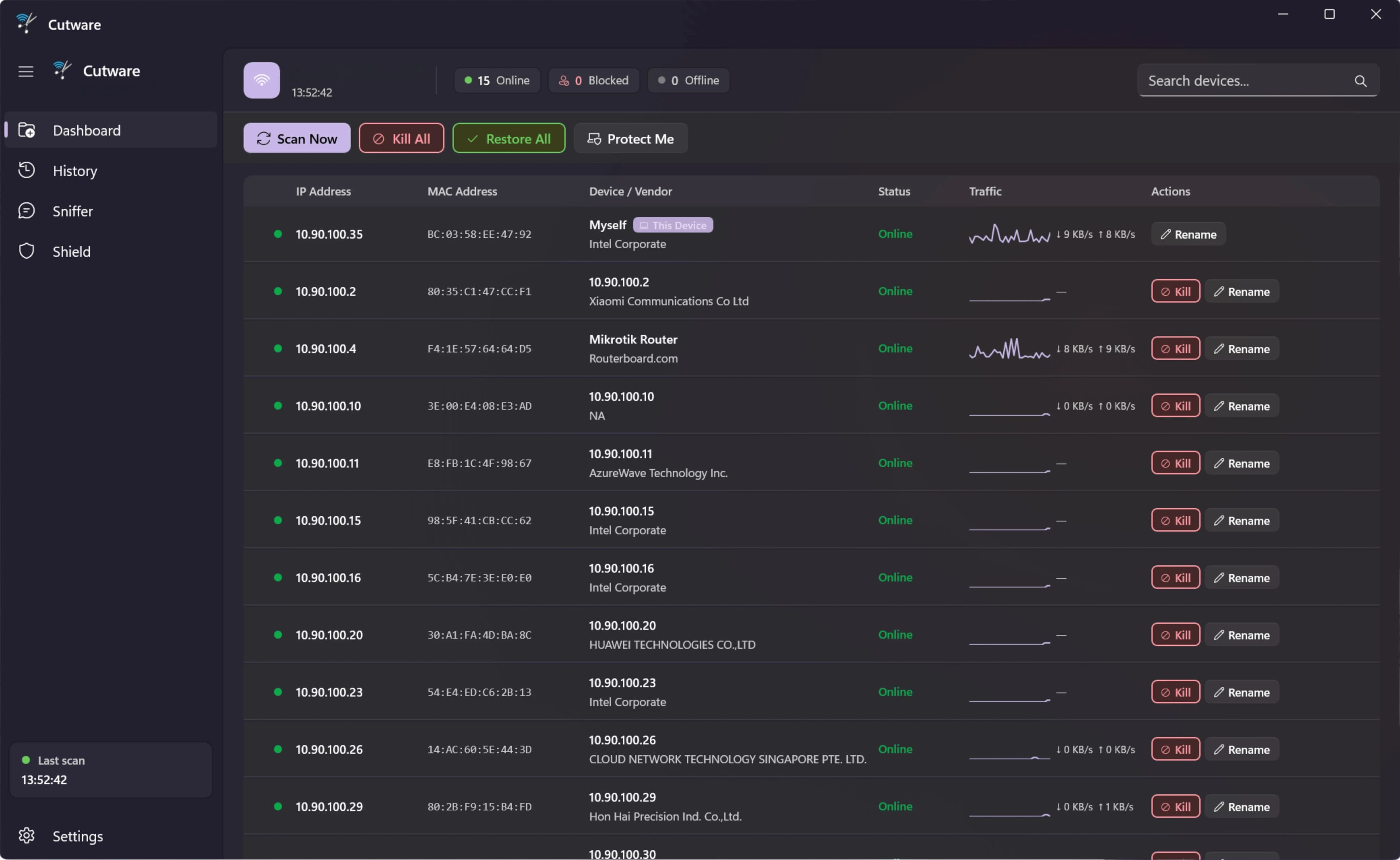Rename device 10.90.100.20
This screenshot has width=1400, height=860.
1242,635
